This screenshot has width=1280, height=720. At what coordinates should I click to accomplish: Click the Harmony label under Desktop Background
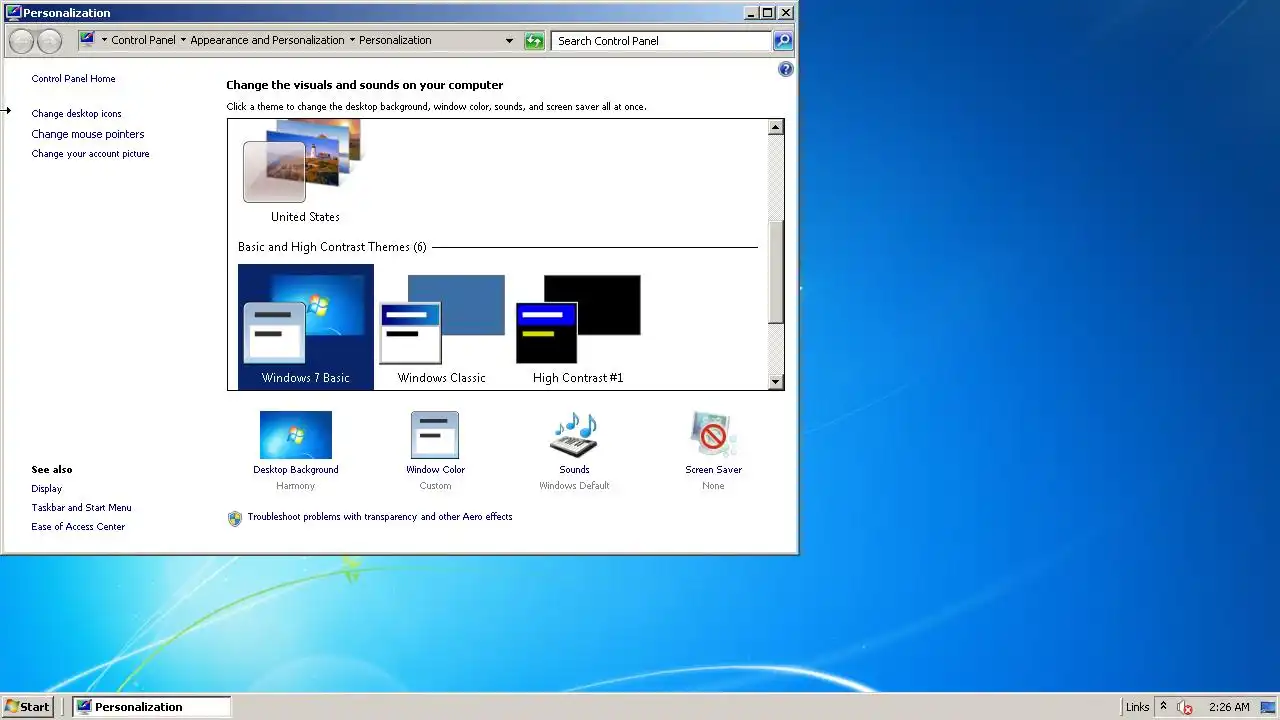pyautogui.click(x=295, y=486)
